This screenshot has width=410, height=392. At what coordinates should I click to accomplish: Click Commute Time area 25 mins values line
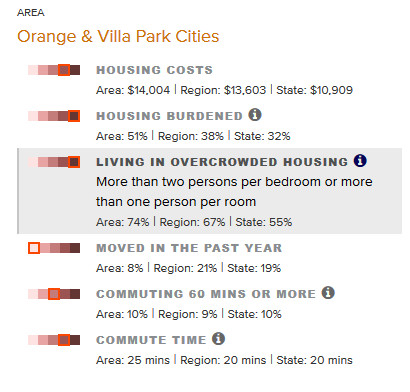point(224,360)
